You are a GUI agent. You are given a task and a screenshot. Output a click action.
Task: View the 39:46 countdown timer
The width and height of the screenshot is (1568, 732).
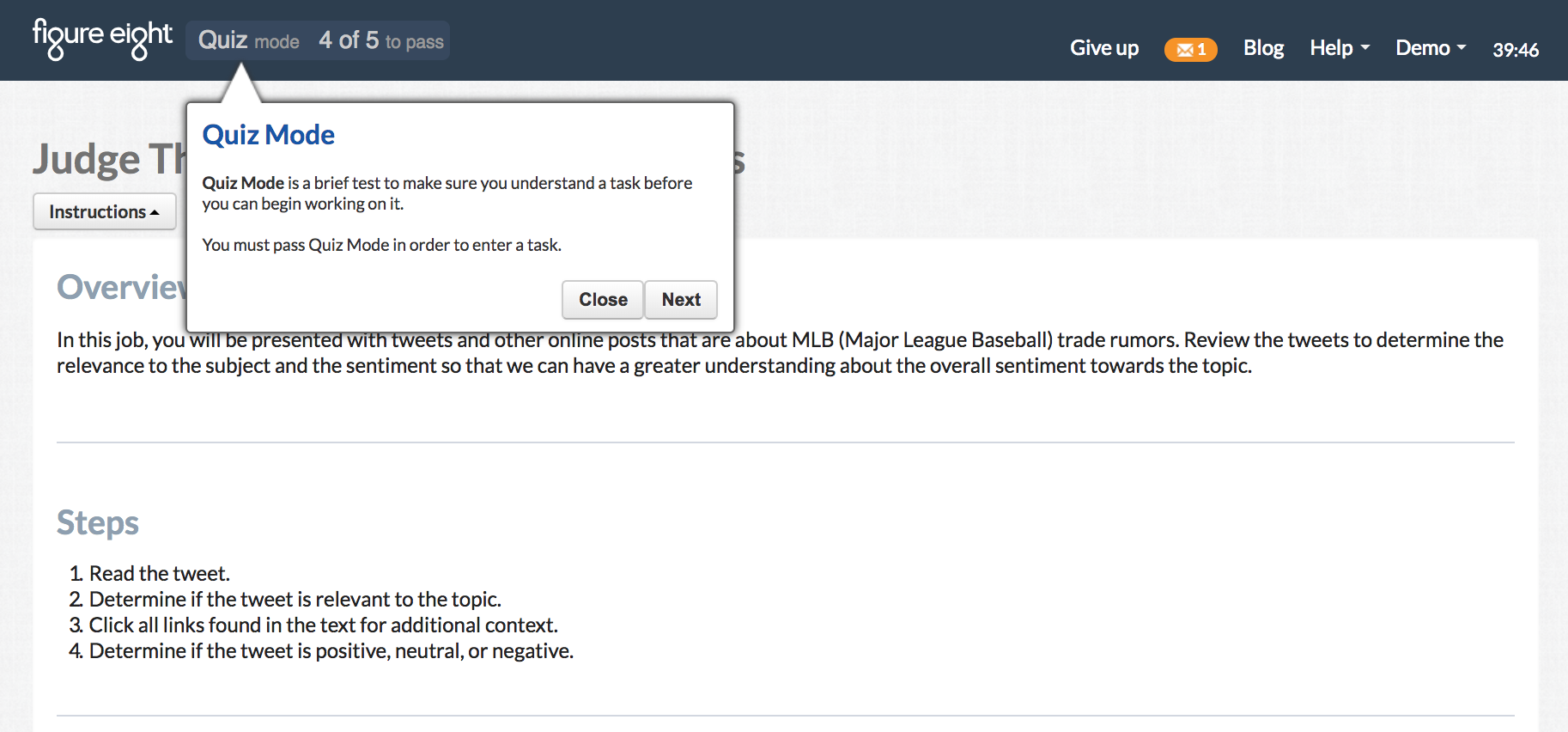1516,50
